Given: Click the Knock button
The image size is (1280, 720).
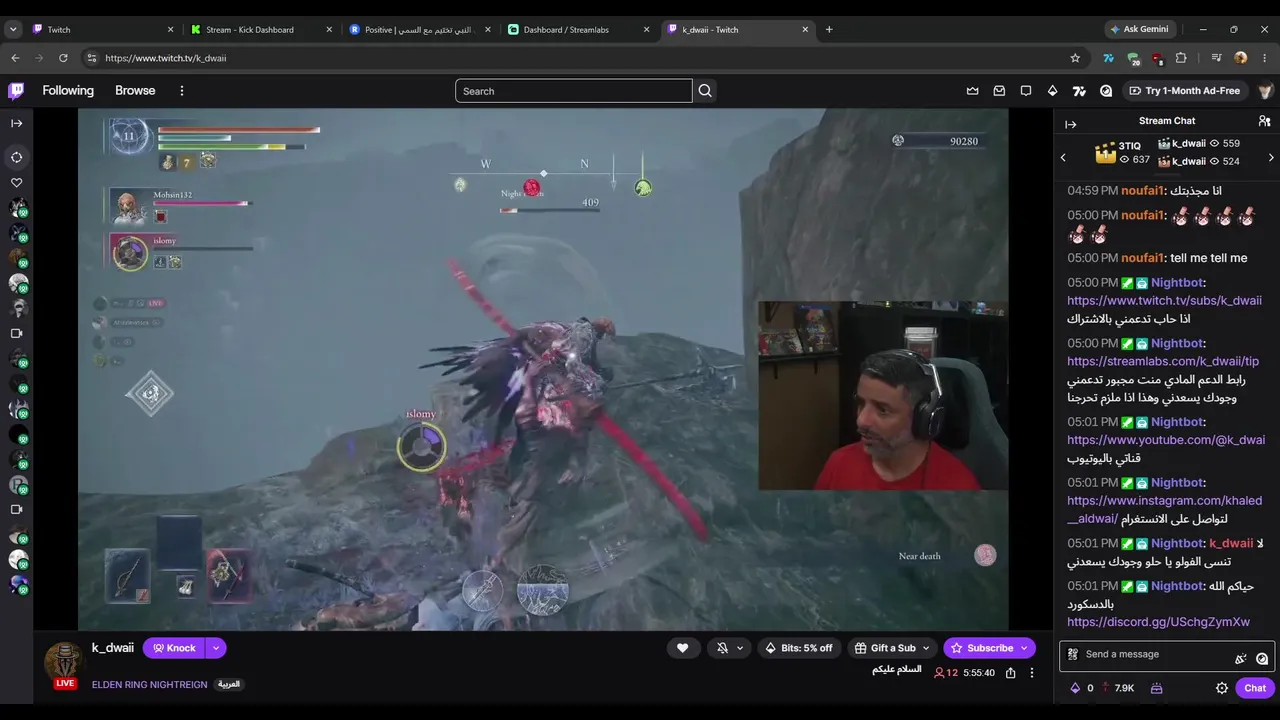Looking at the screenshot, I should pyautogui.click(x=173, y=648).
